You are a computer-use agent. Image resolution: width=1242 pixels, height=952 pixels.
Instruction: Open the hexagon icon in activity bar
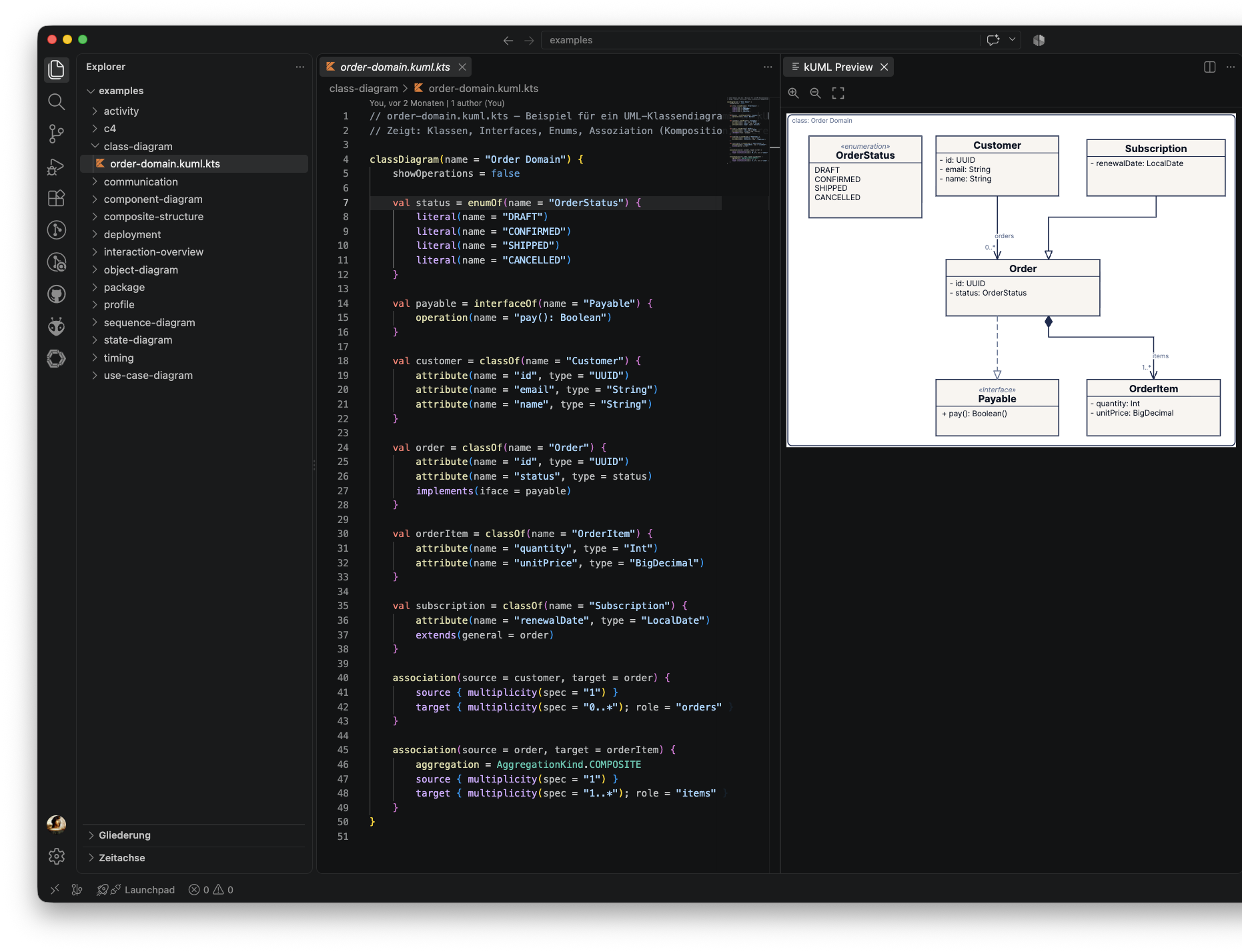[57, 358]
